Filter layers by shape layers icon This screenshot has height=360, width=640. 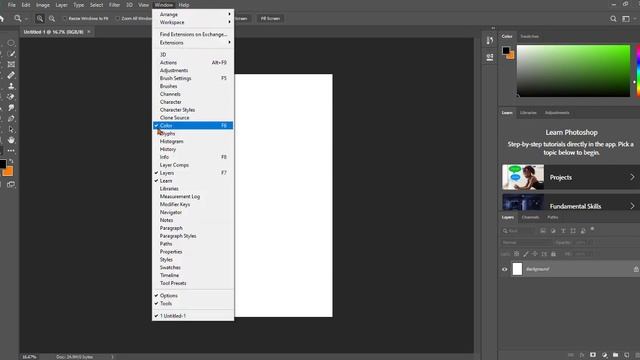[573, 231]
